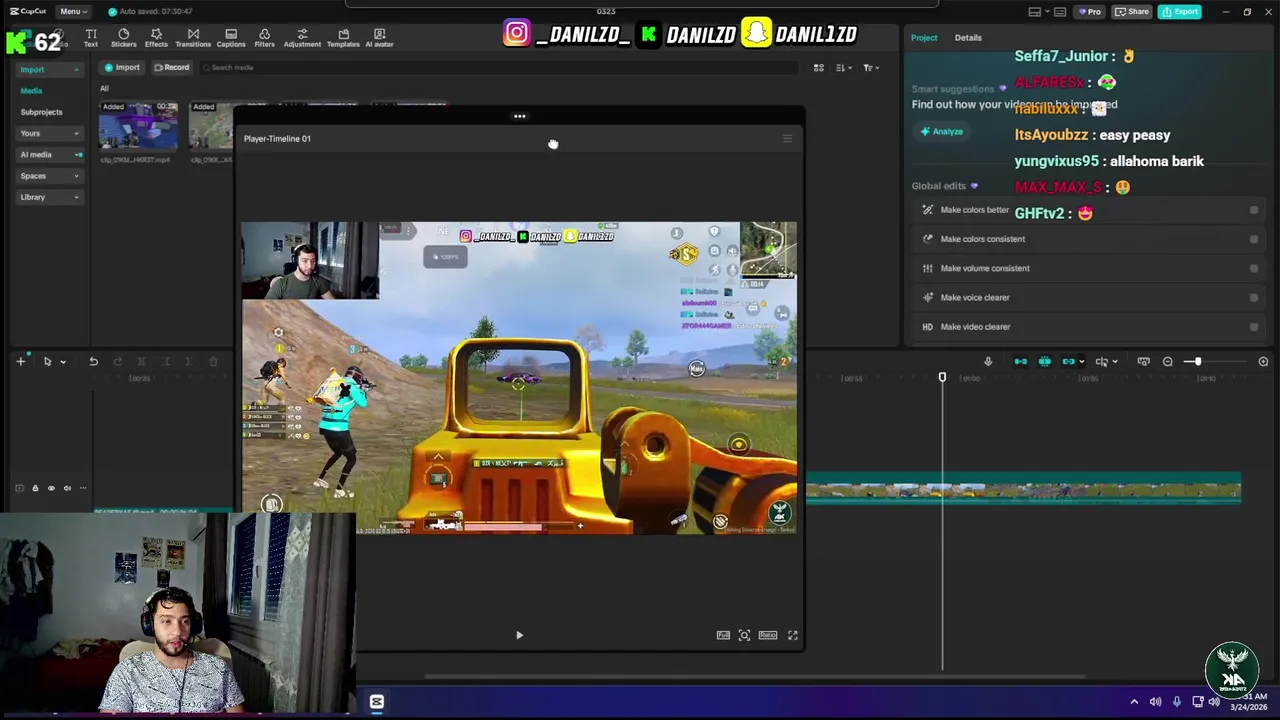This screenshot has width=1280, height=720.
Task: Click the Record button
Action: pos(171,67)
